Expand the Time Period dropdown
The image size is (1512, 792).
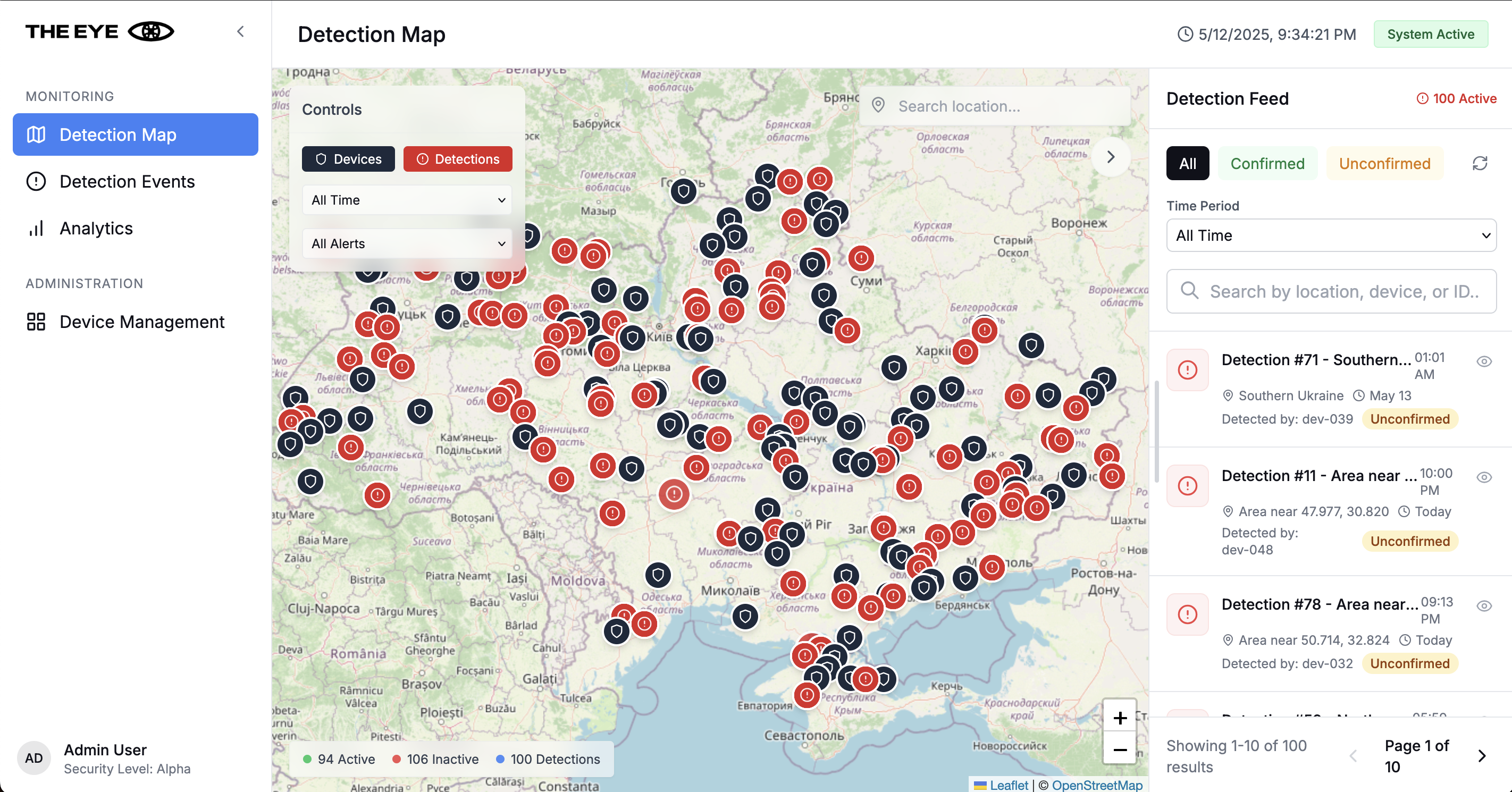tap(1331, 235)
